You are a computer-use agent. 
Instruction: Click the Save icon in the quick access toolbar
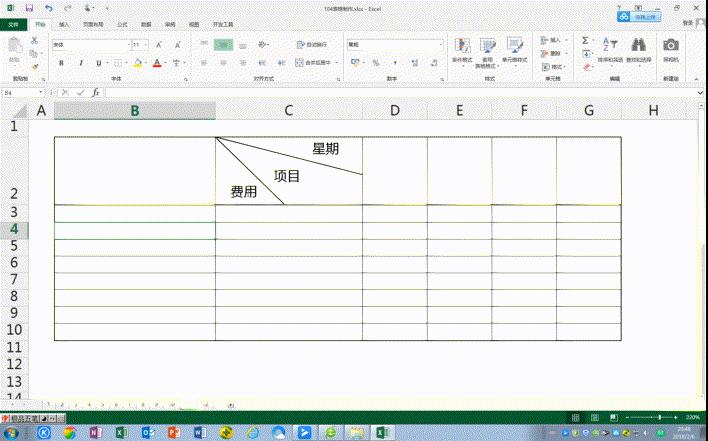click(29, 8)
